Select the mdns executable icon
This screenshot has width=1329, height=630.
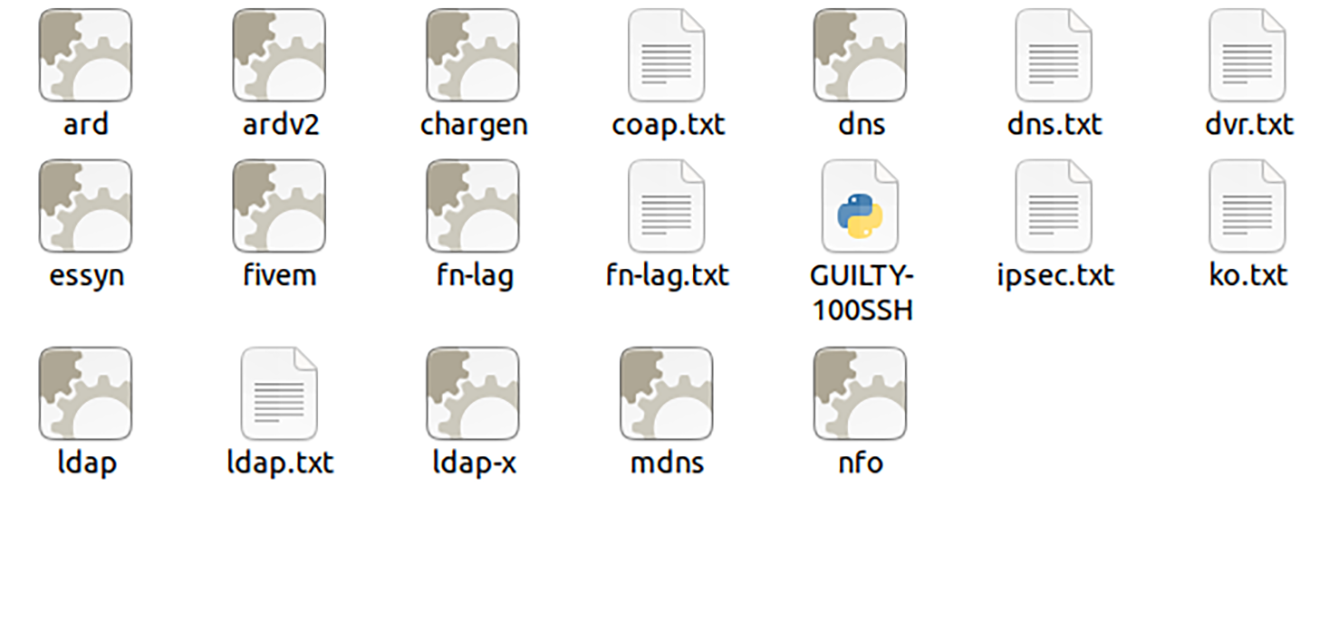667,394
